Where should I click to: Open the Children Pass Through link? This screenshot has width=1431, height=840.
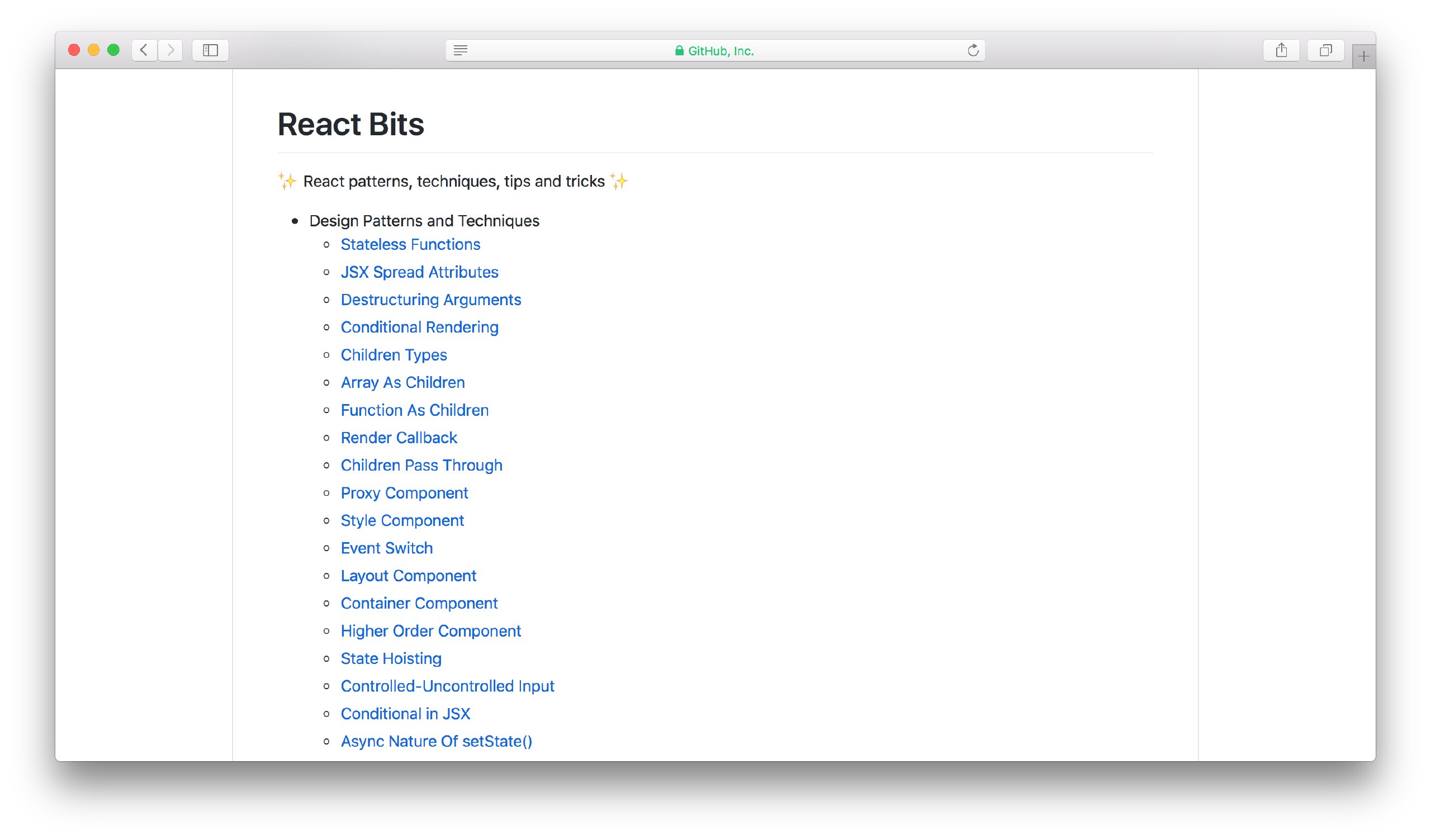coord(421,466)
